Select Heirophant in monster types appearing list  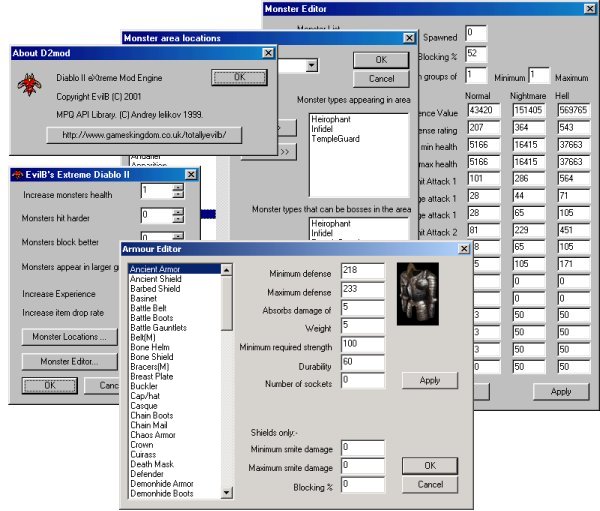[x=331, y=119]
